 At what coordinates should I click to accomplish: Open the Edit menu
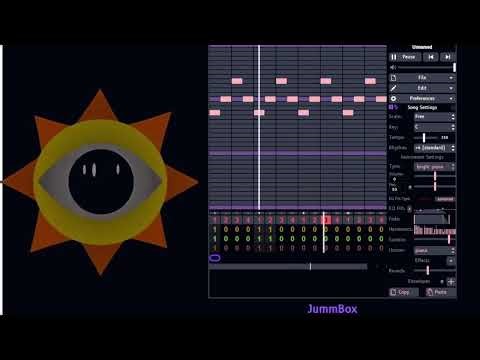[x=422, y=88]
